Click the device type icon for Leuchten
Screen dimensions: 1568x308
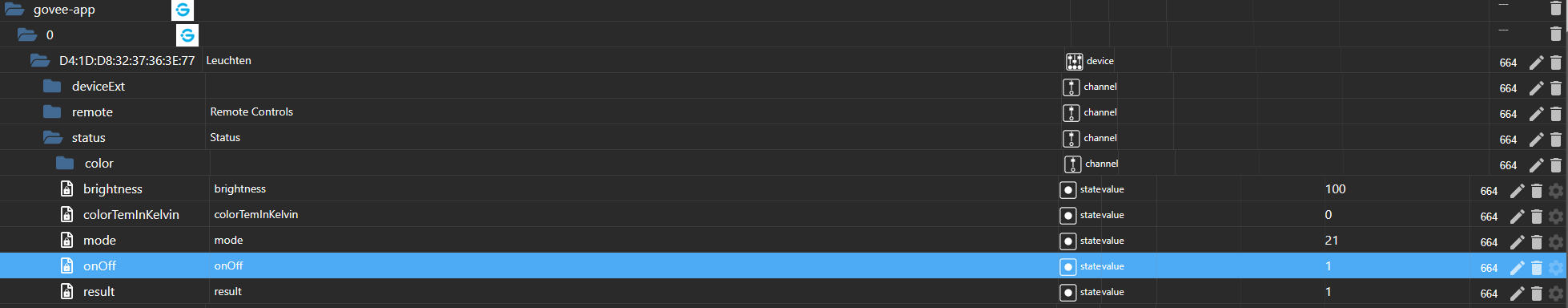(1074, 61)
